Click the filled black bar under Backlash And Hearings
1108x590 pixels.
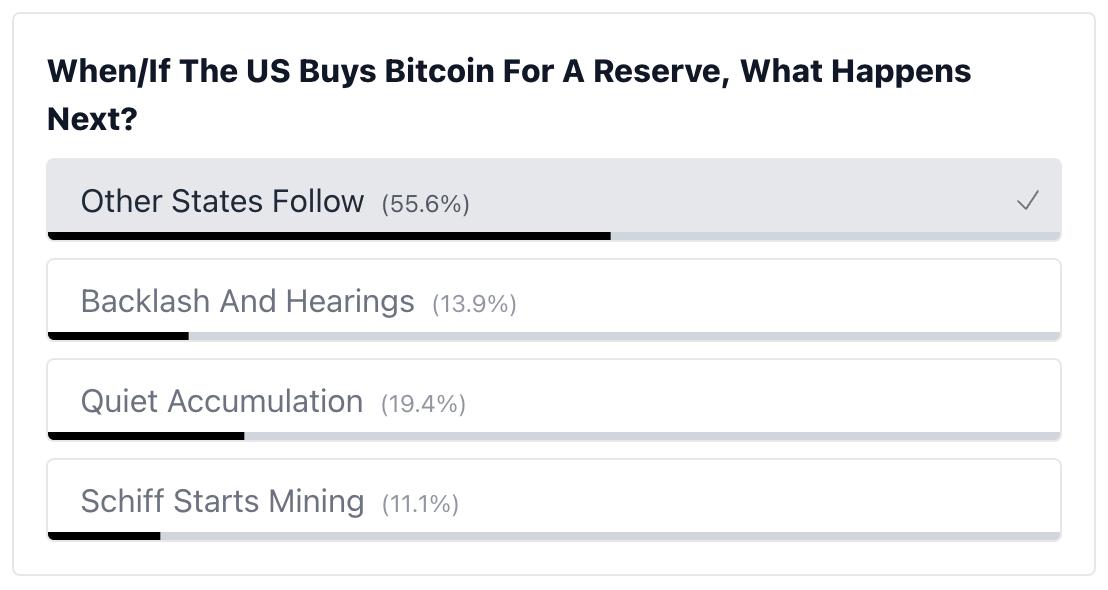click(118, 336)
